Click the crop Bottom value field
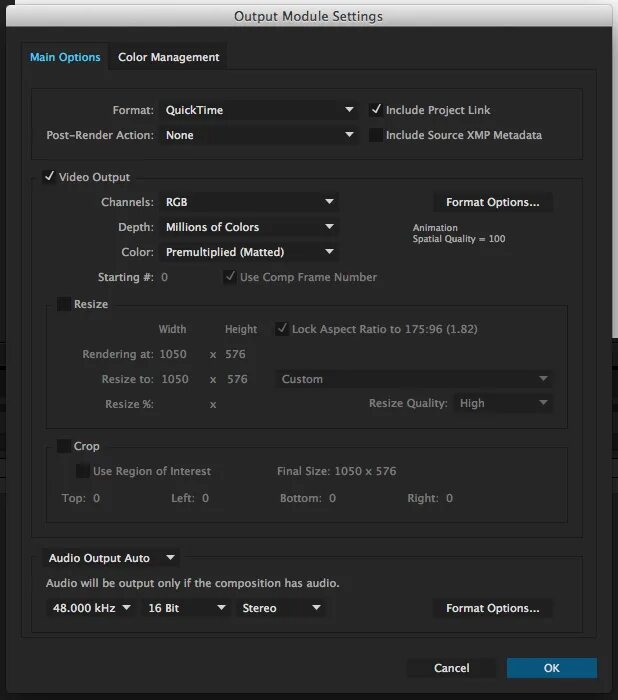The width and height of the screenshot is (618, 700). (332, 498)
